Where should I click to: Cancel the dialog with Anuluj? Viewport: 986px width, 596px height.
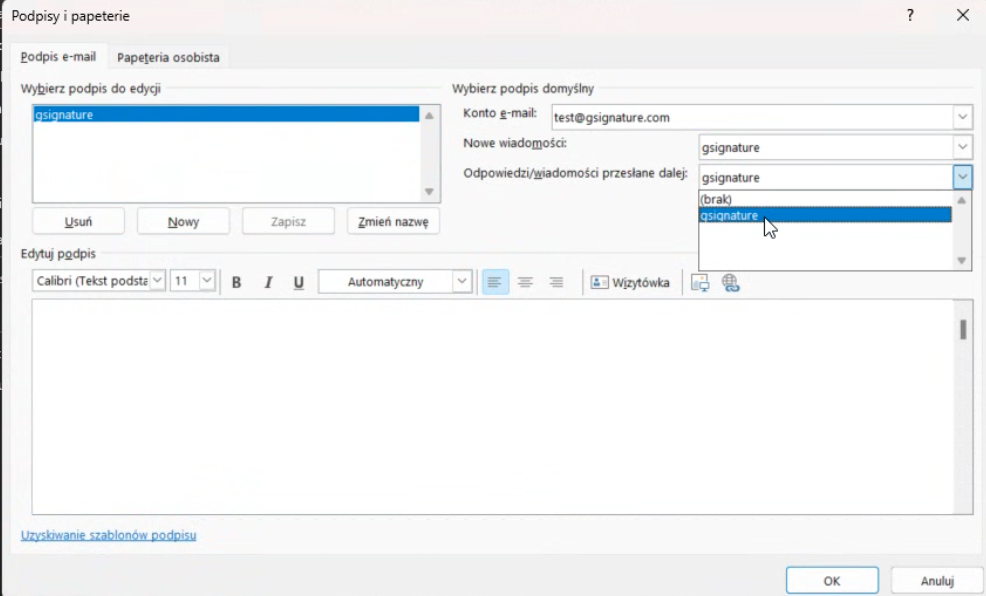tap(937, 580)
